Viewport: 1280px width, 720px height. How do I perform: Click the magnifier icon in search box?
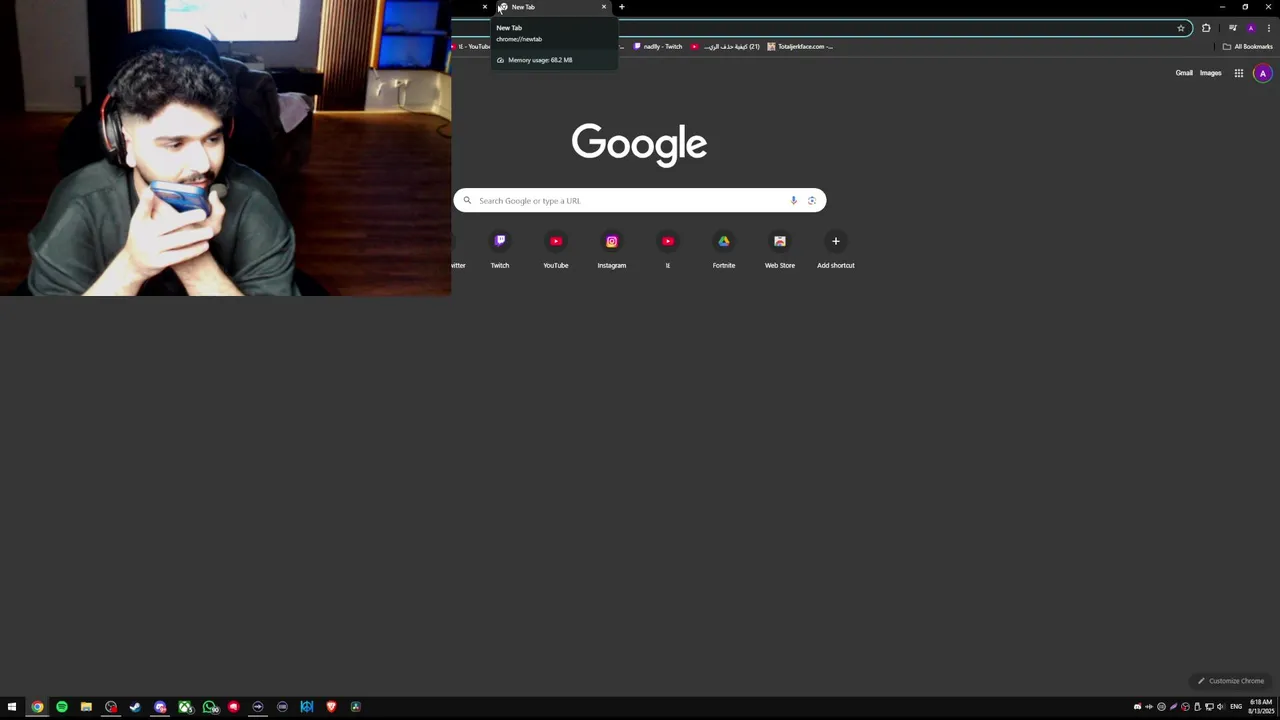point(467,200)
